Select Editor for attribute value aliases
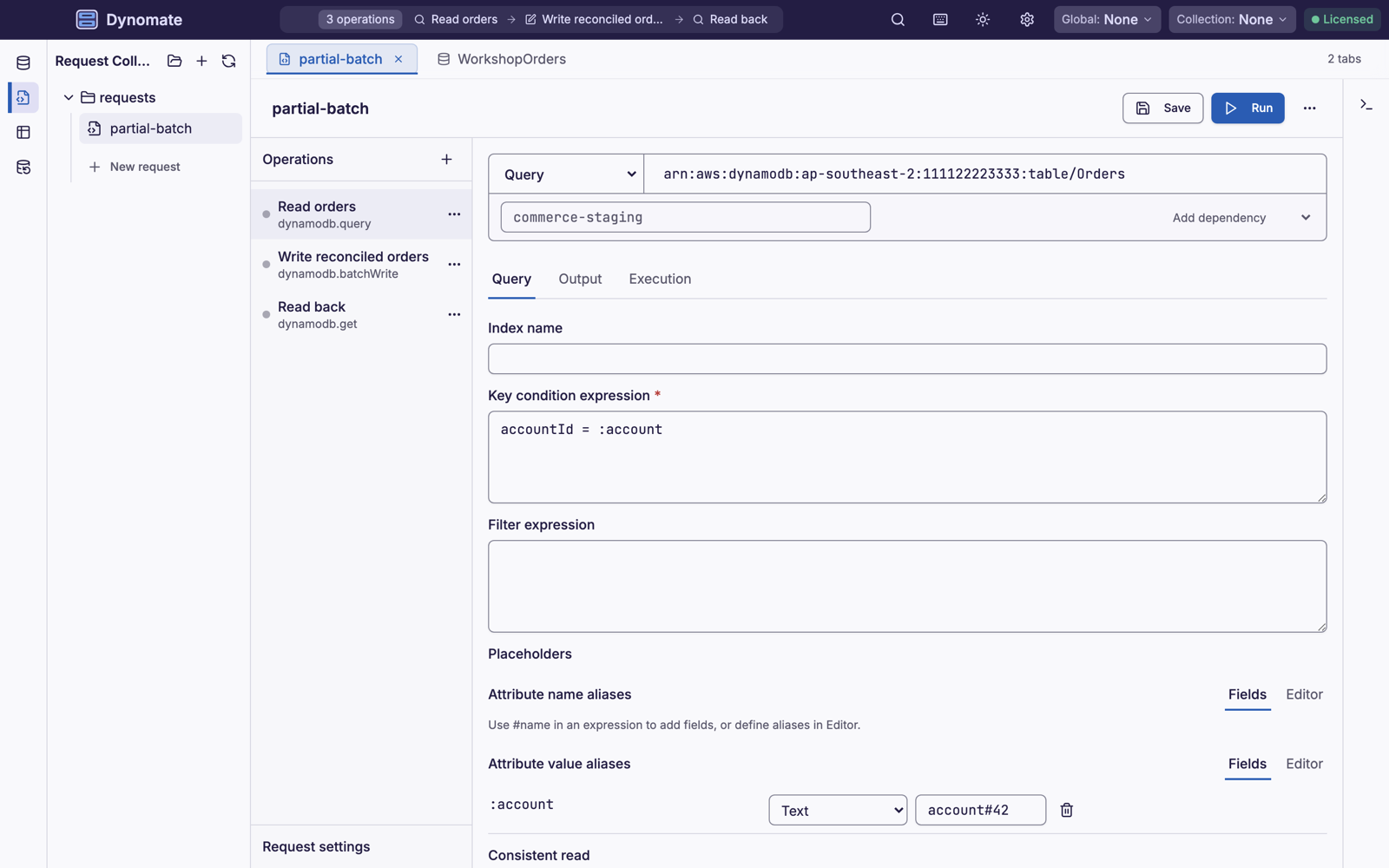 pos(1304,764)
